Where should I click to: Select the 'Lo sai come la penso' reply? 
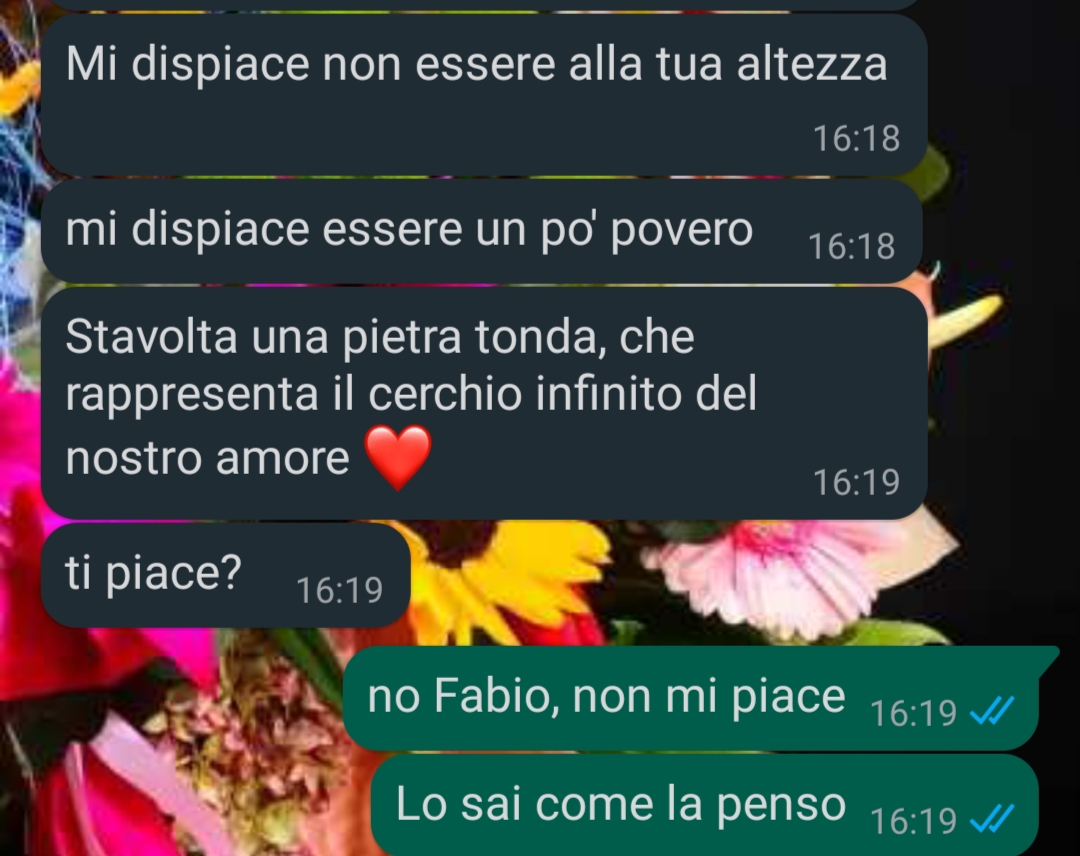click(705, 804)
